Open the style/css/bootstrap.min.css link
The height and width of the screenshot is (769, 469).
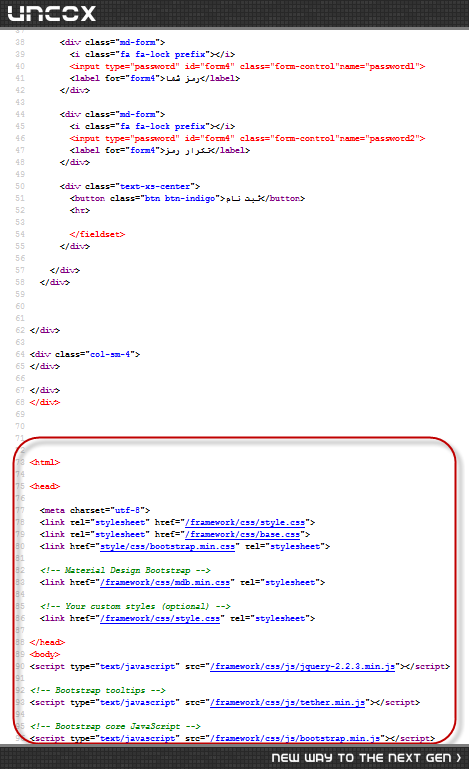167,546
